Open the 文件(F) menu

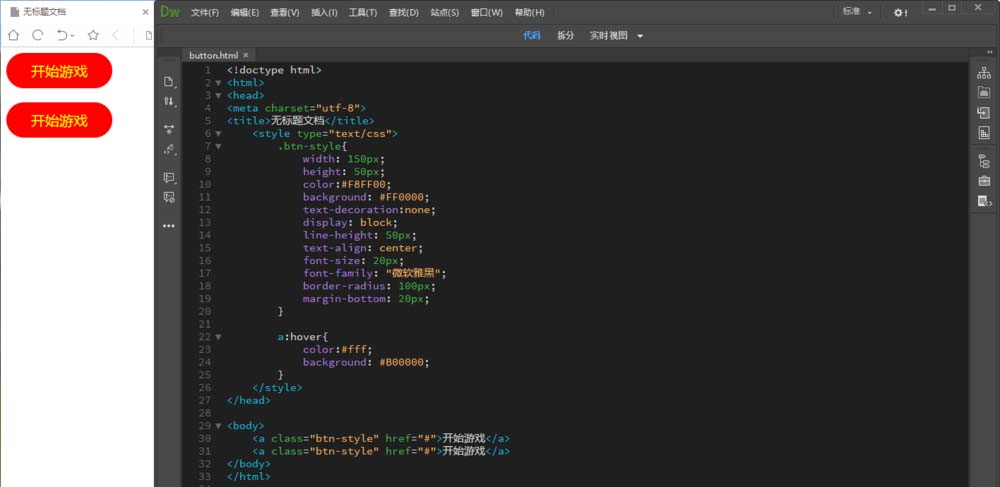point(205,13)
